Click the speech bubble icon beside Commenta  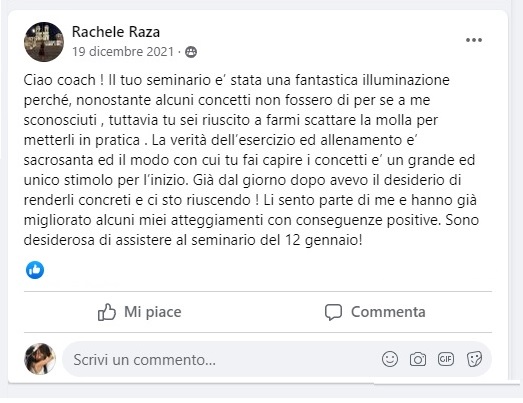pyautogui.click(x=333, y=312)
